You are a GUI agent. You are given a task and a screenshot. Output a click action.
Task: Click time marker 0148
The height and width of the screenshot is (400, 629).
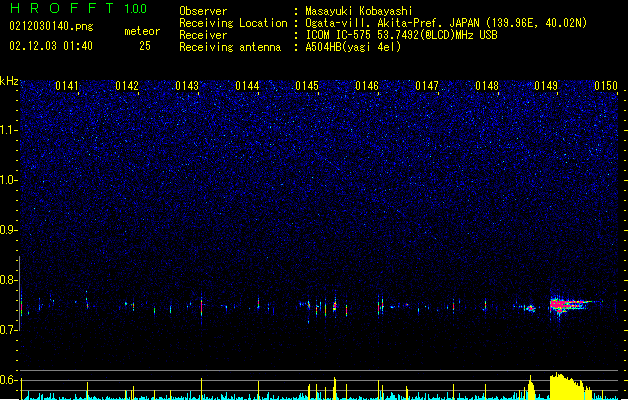(x=487, y=86)
